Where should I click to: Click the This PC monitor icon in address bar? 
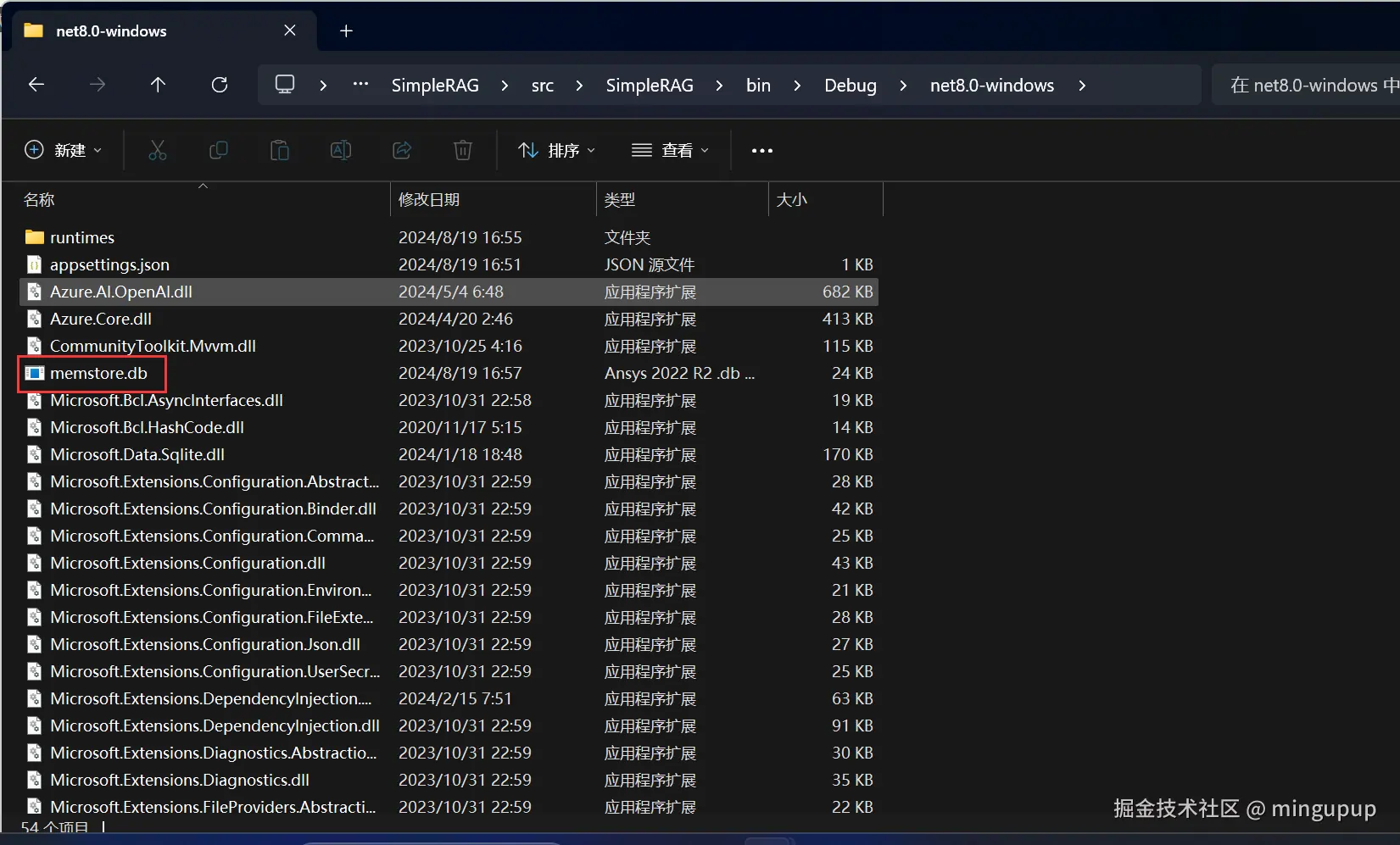click(285, 85)
